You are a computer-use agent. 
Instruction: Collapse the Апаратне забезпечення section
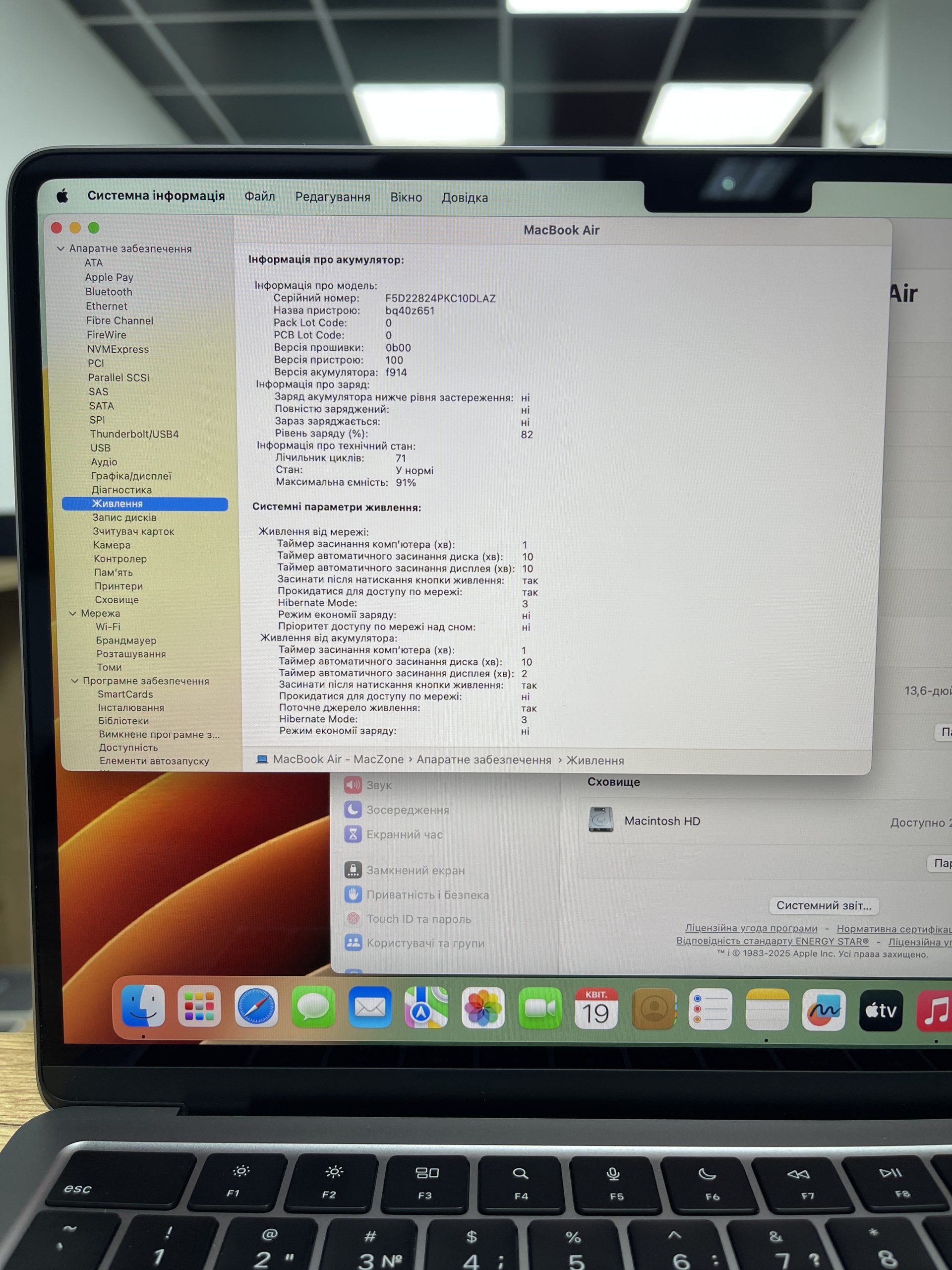point(61,249)
